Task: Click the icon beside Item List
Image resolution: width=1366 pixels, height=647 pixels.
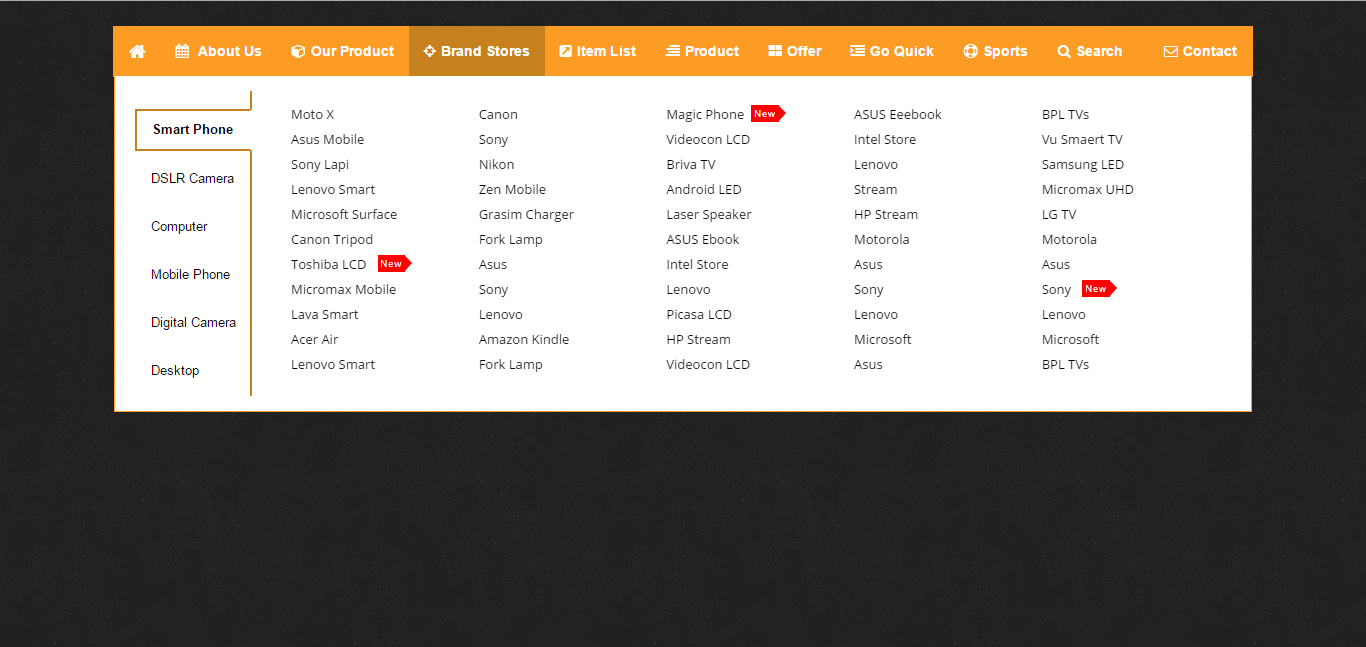Action: pos(566,51)
